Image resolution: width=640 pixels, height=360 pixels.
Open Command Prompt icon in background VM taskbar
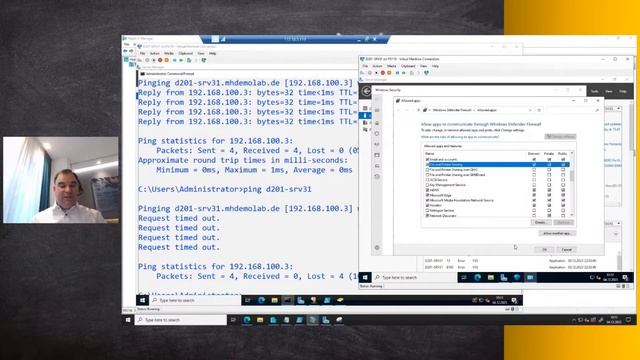287,300
